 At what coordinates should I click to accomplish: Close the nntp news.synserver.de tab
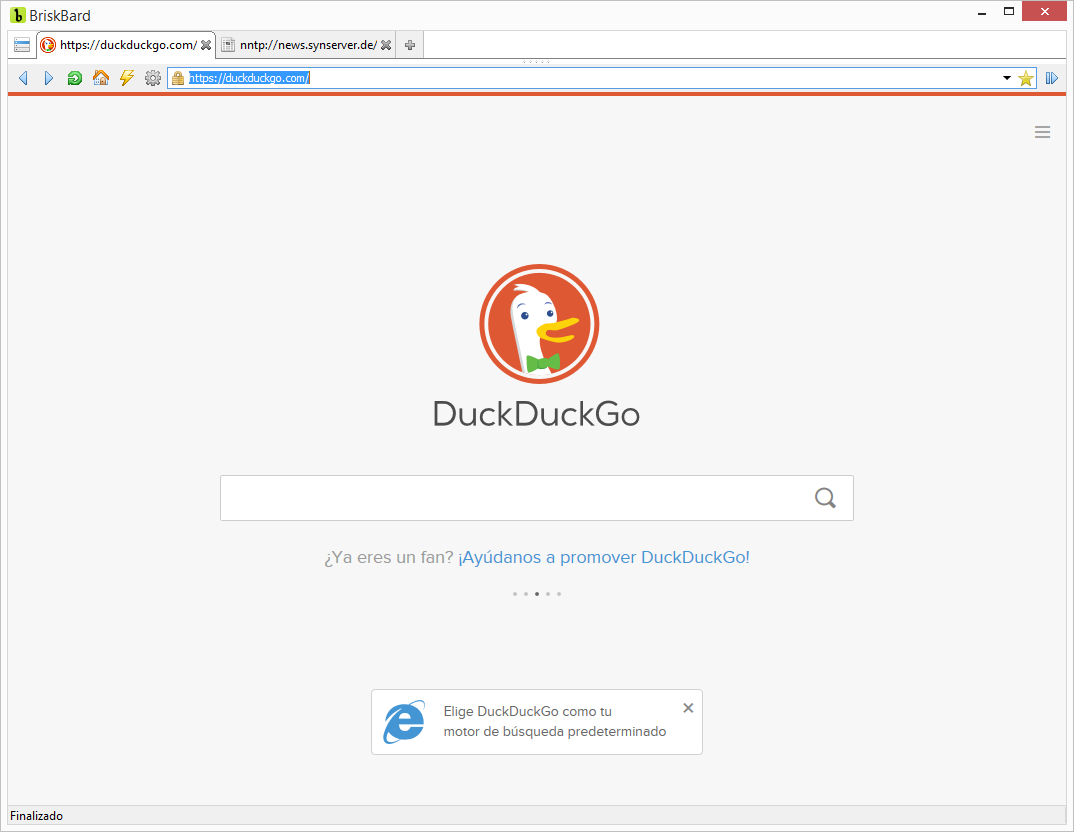pyautogui.click(x=386, y=45)
